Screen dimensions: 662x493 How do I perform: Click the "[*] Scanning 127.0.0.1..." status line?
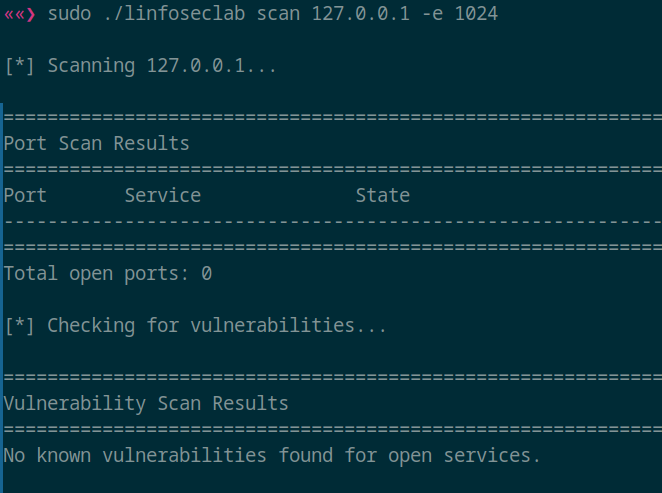click(140, 67)
